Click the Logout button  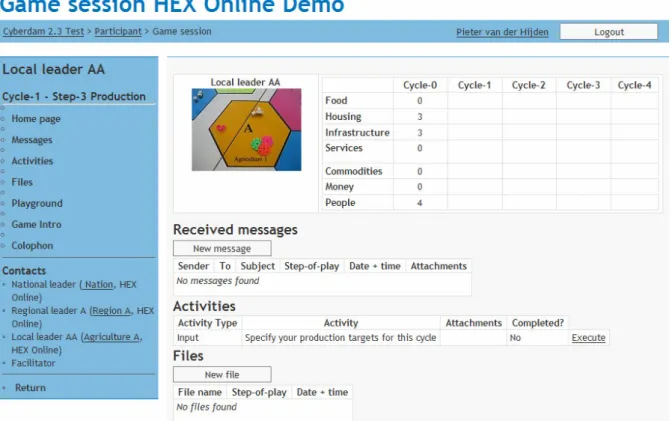609,32
